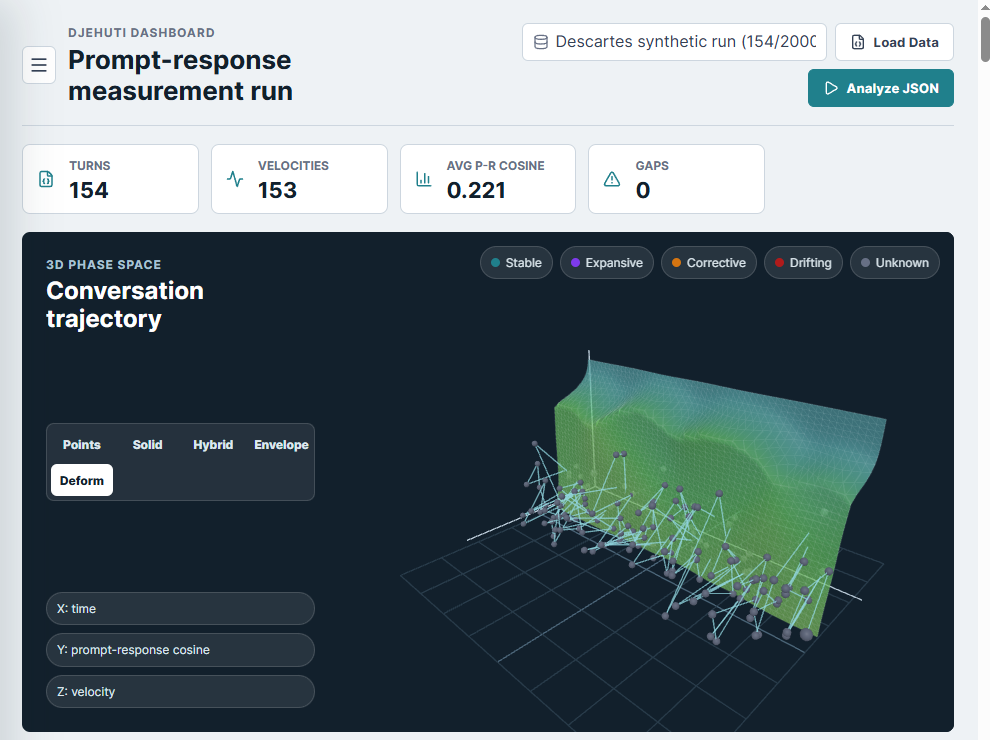Click the Velocities 153 value
The width and height of the screenshot is (990, 740).
[x=277, y=190]
